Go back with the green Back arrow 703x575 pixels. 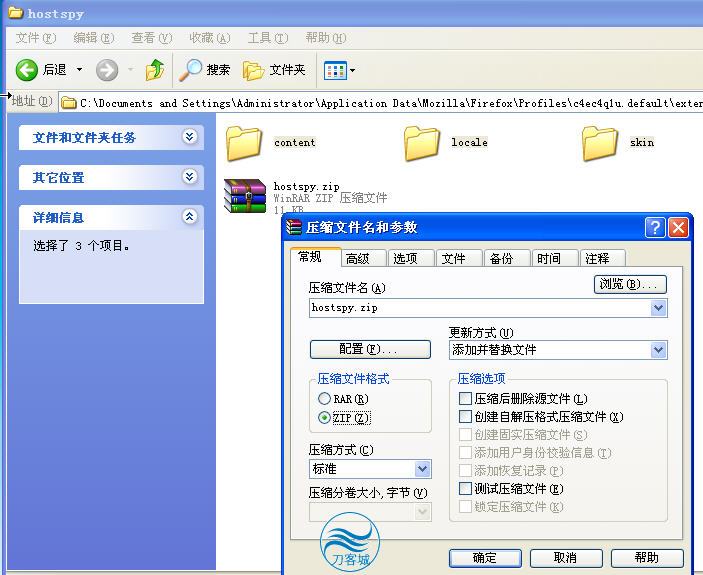(26, 70)
